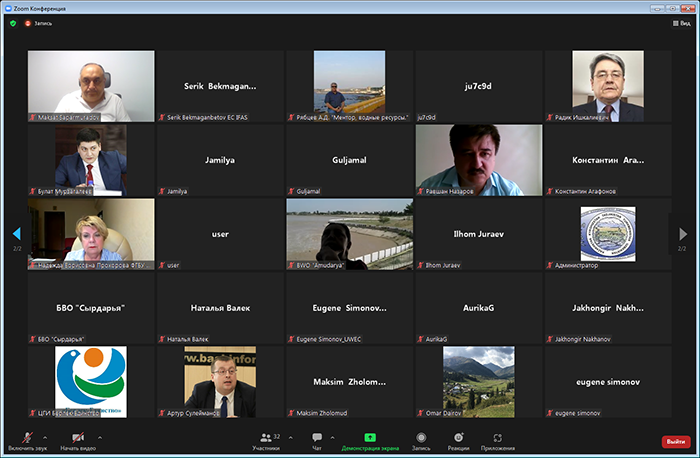Open the Участники participants panel
Image resolution: width=700 pixels, height=458 pixels.
[265, 440]
